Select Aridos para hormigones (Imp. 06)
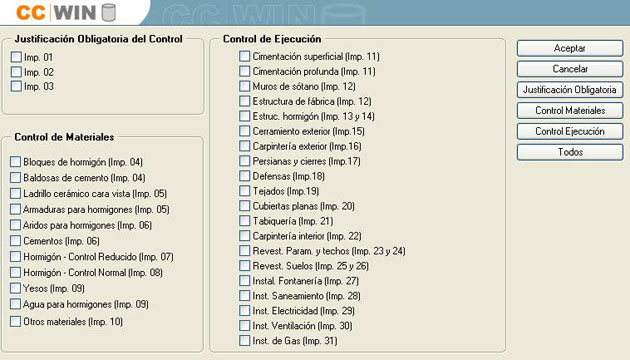630x360 pixels. click(15, 225)
